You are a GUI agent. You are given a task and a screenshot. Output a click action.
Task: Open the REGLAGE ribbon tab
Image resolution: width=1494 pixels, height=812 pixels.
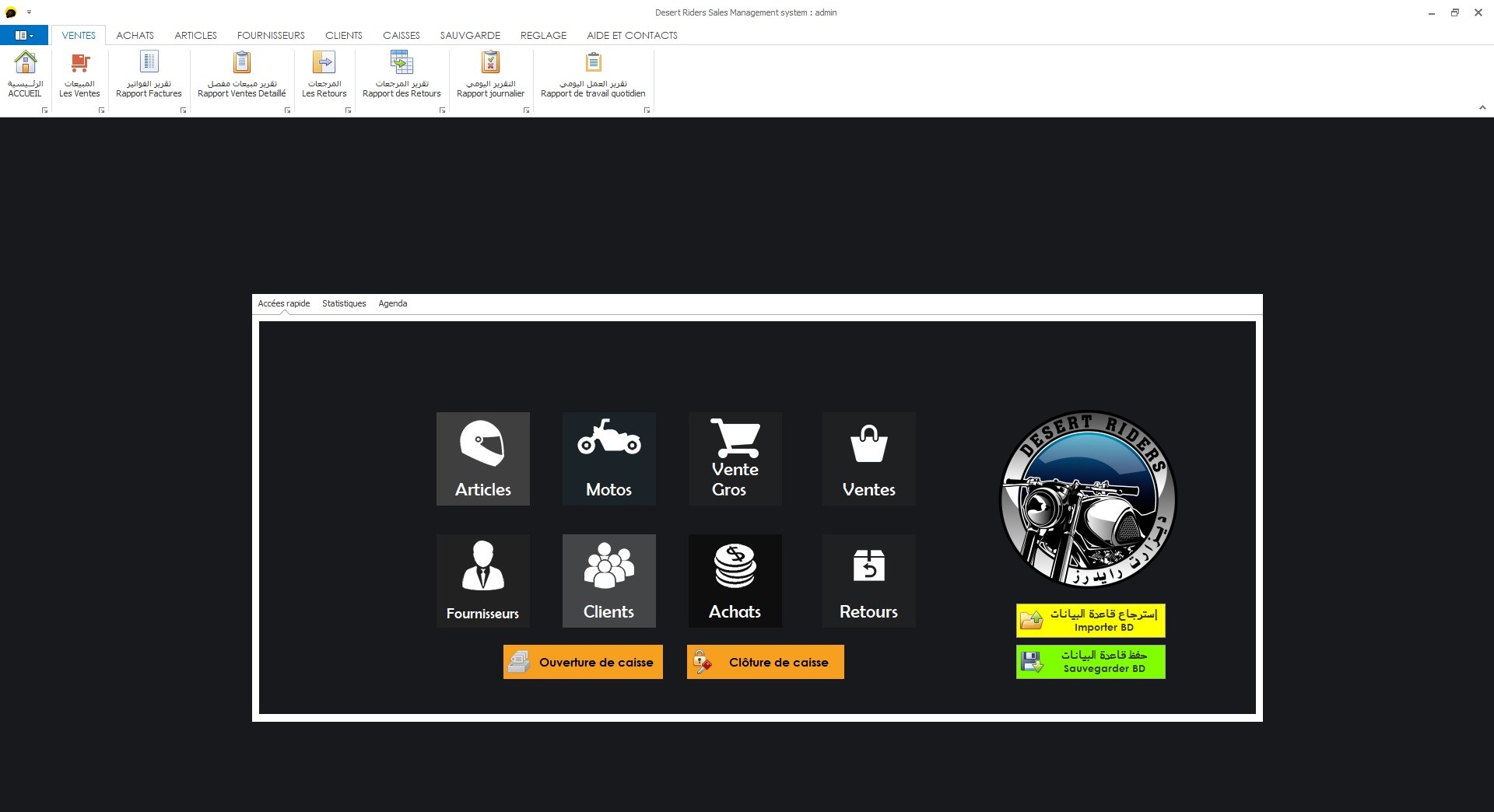(544, 35)
